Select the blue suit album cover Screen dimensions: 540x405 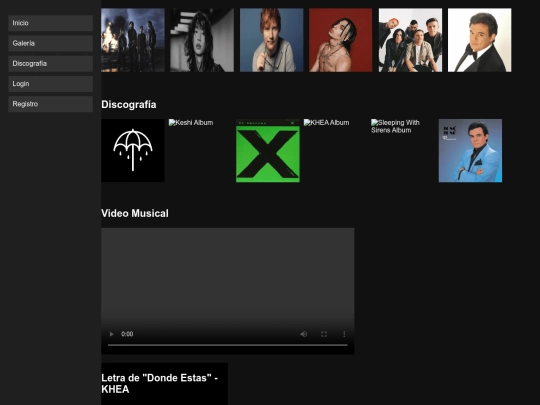470,150
